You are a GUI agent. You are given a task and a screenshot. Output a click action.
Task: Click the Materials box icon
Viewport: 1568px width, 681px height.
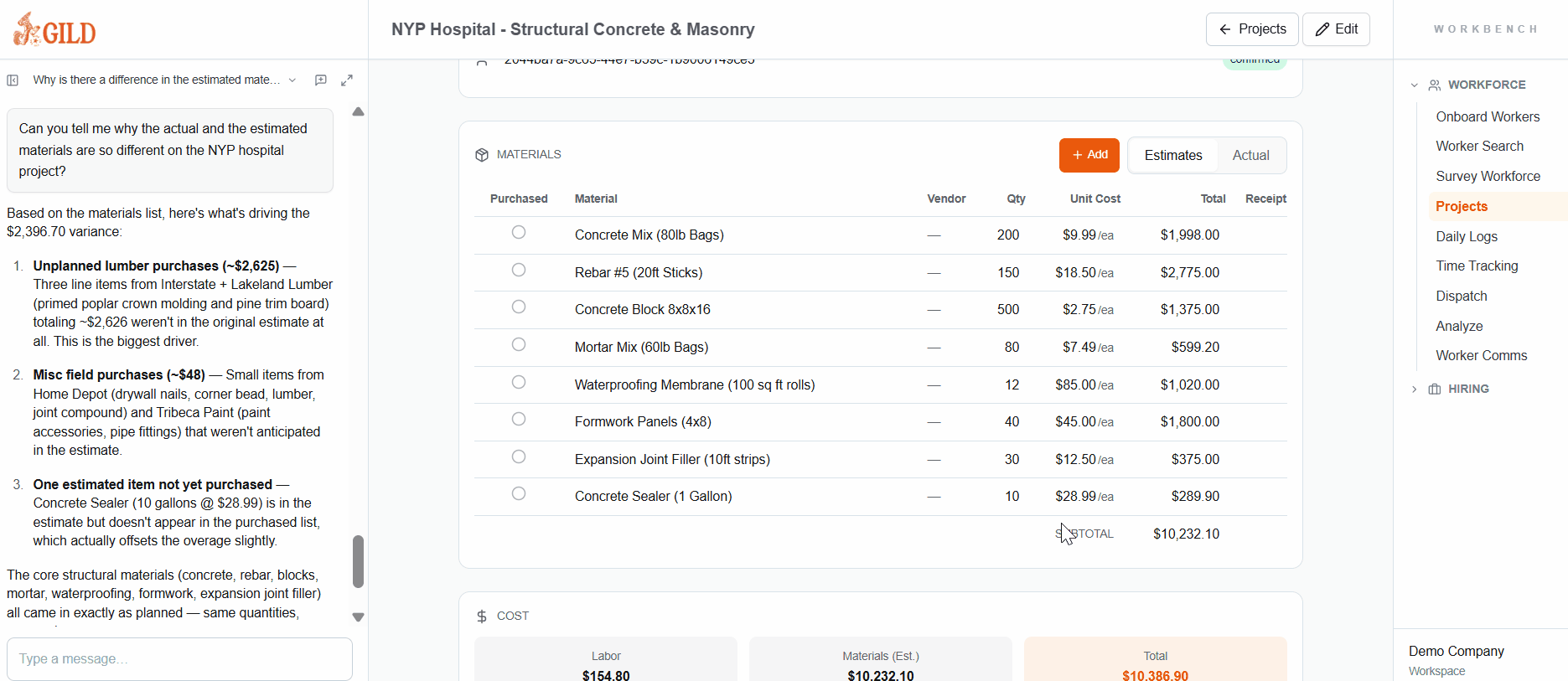pyautogui.click(x=482, y=155)
